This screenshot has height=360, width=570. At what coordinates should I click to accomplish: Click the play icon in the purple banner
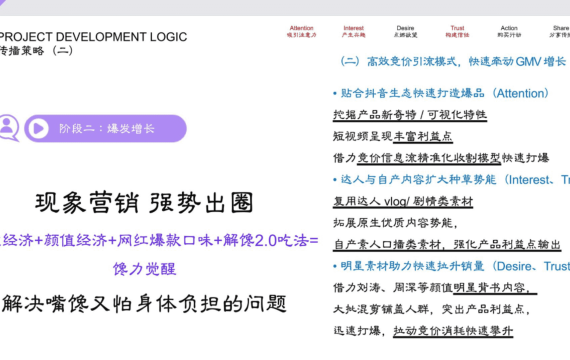(38, 128)
